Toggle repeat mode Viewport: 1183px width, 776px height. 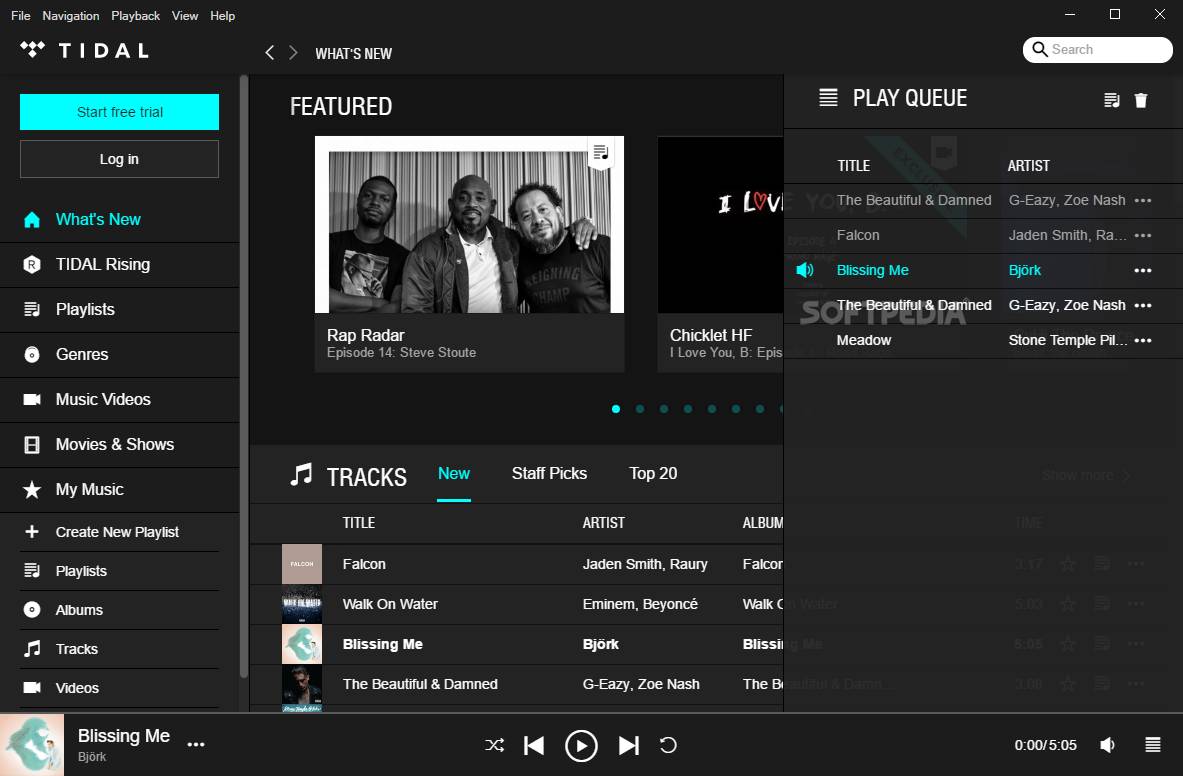click(668, 746)
